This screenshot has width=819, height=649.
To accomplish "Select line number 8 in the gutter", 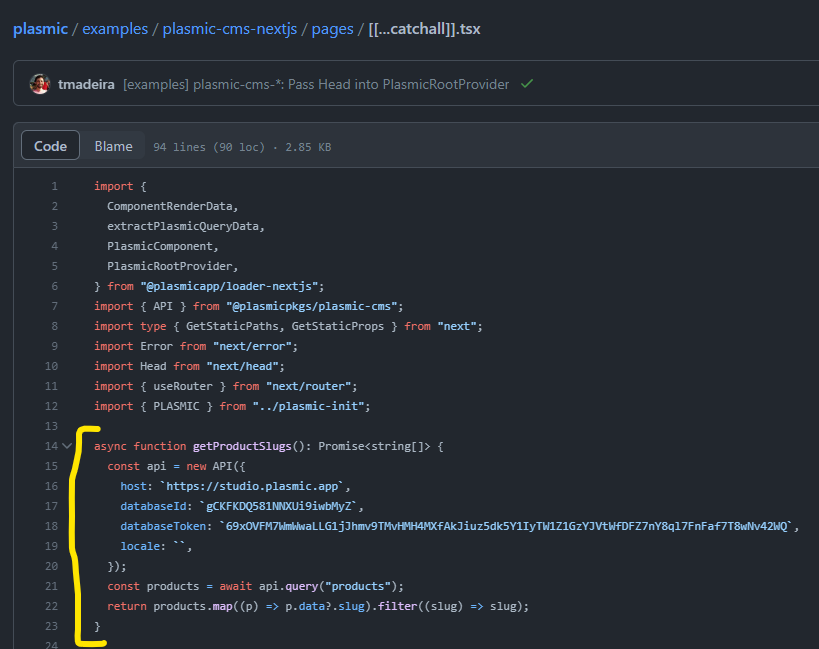I will tap(54, 326).
